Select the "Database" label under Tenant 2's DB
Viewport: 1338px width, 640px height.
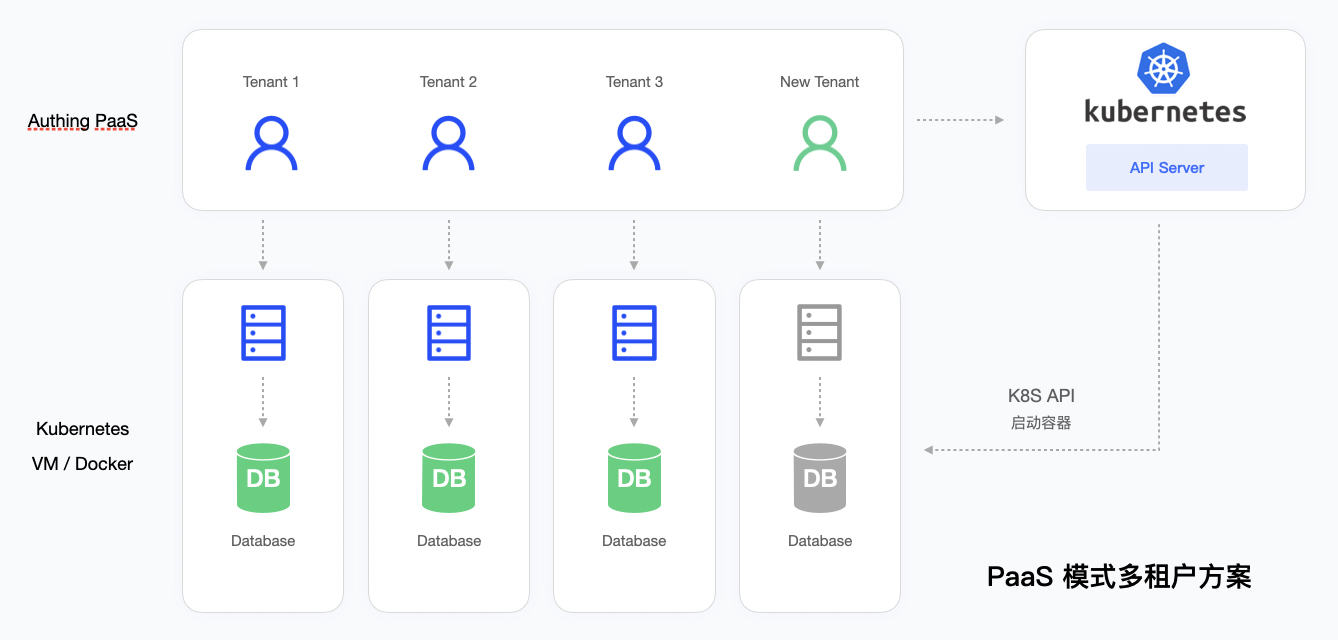pyautogui.click(x=449, y=541)
